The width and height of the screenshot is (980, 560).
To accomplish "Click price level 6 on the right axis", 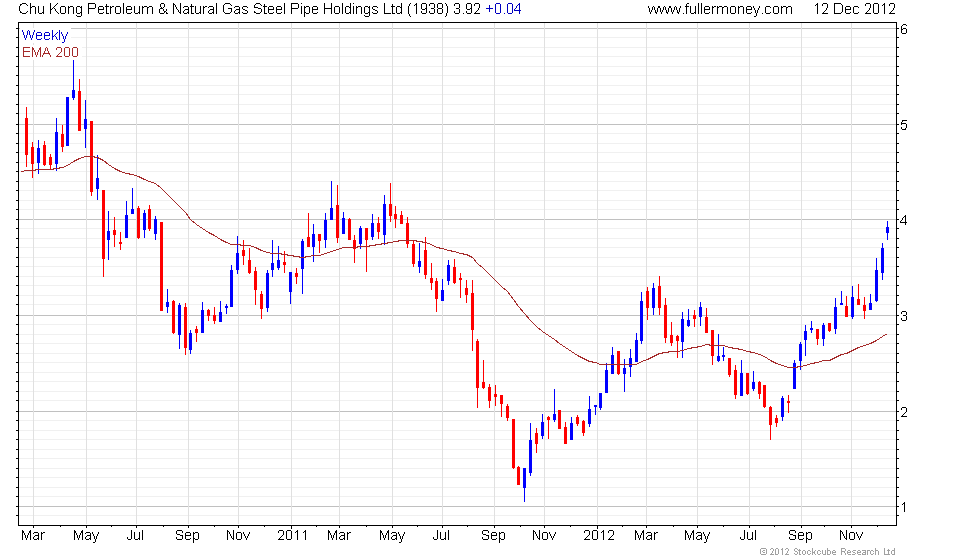I will click(x=903, y=29).
